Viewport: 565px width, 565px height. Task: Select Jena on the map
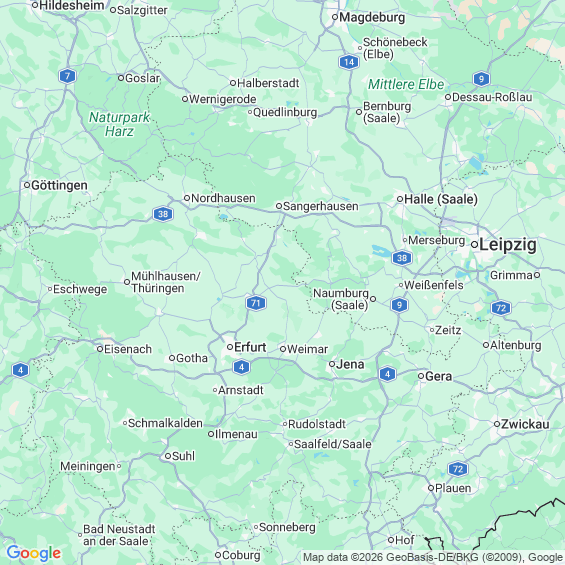[350, 364]
